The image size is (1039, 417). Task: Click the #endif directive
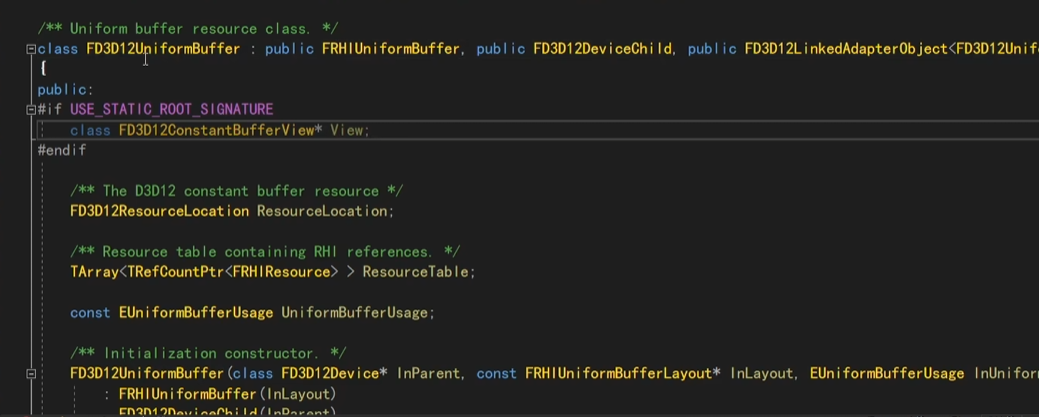[62, 150]
